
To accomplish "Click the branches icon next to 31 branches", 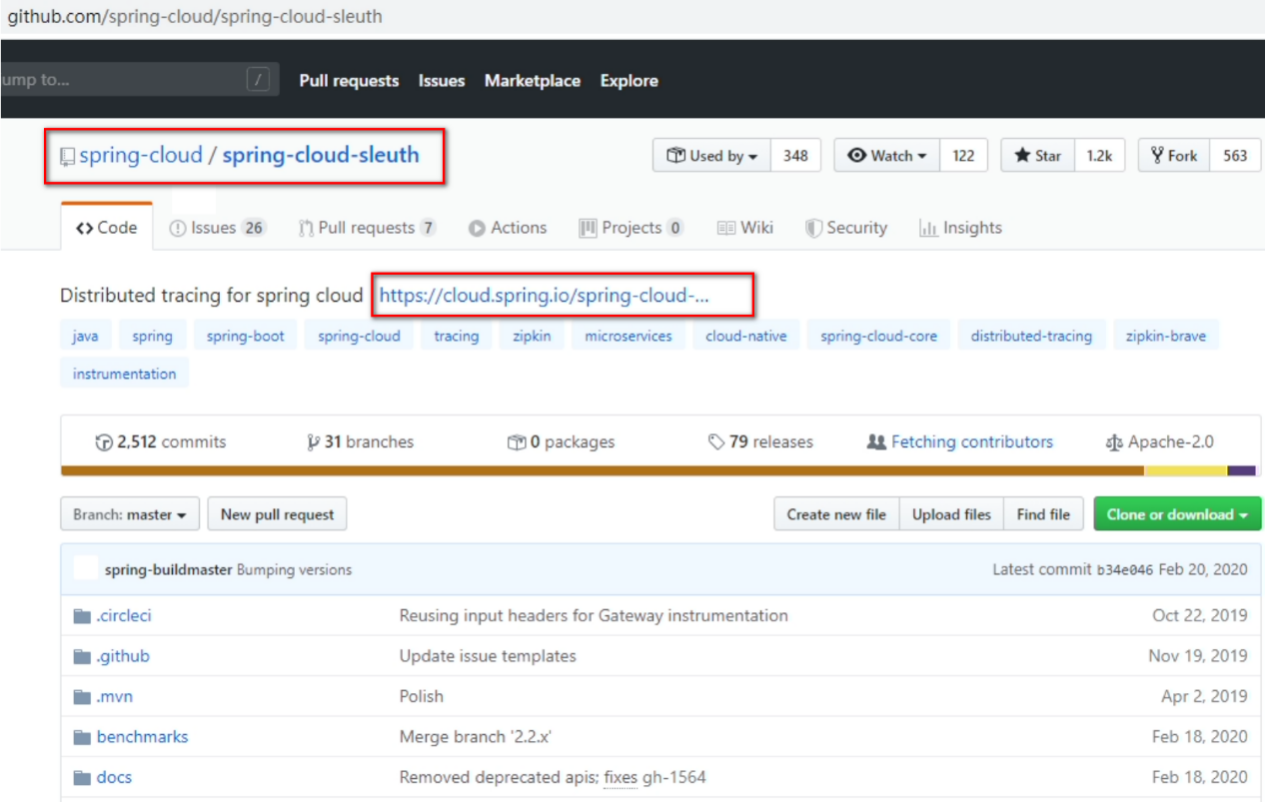I will [313, 442].
